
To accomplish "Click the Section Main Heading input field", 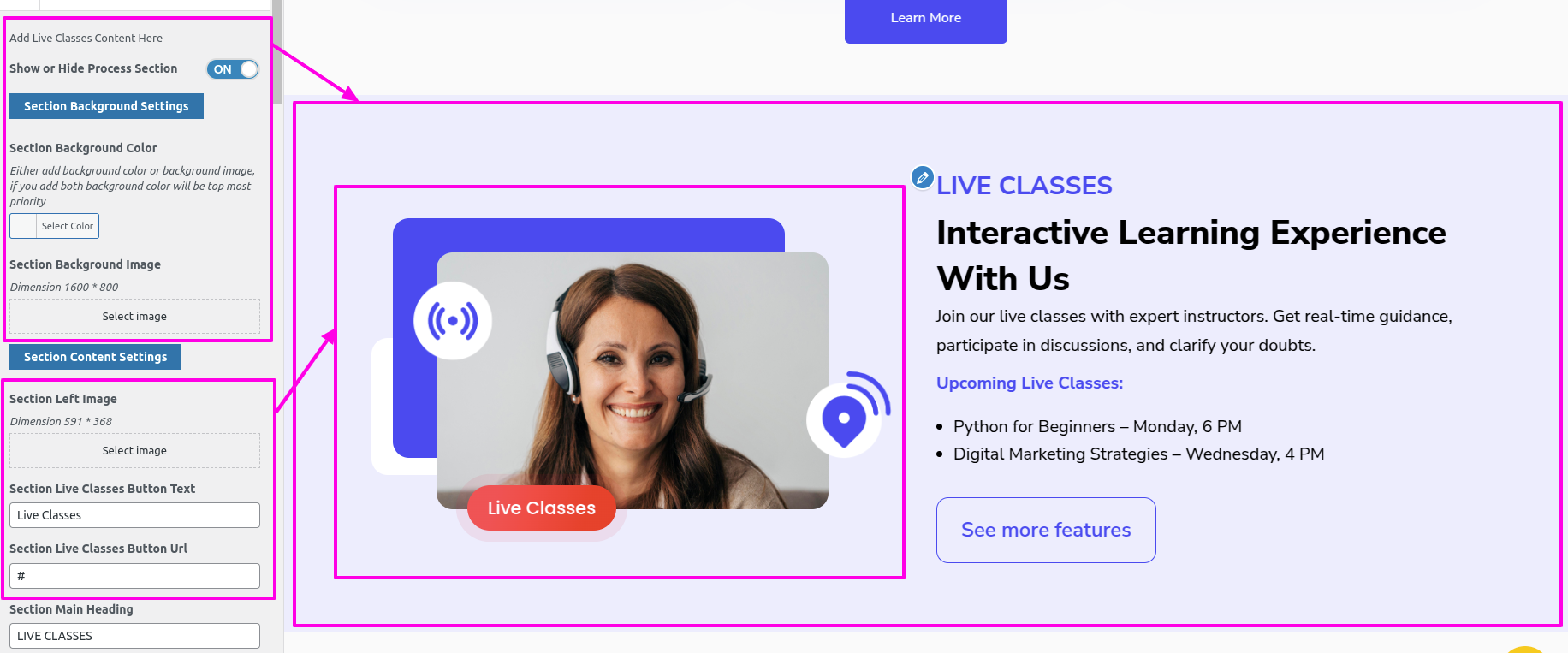I will click(134, 636).
